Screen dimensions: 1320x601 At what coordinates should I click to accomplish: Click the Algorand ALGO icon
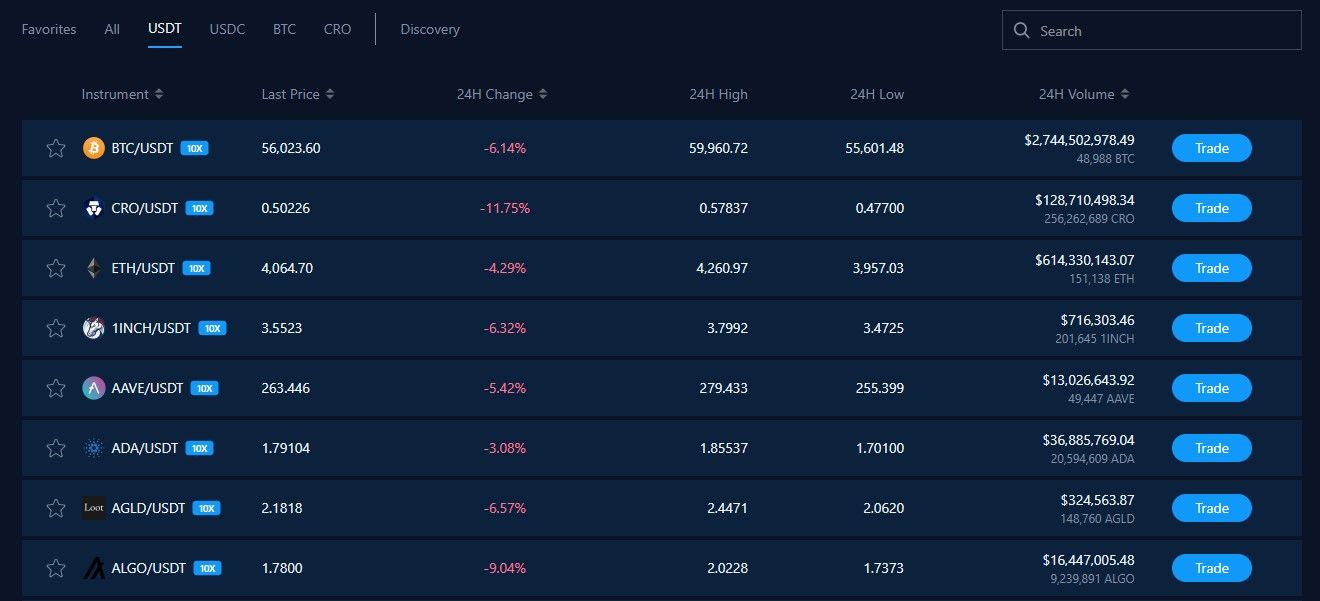93,568
